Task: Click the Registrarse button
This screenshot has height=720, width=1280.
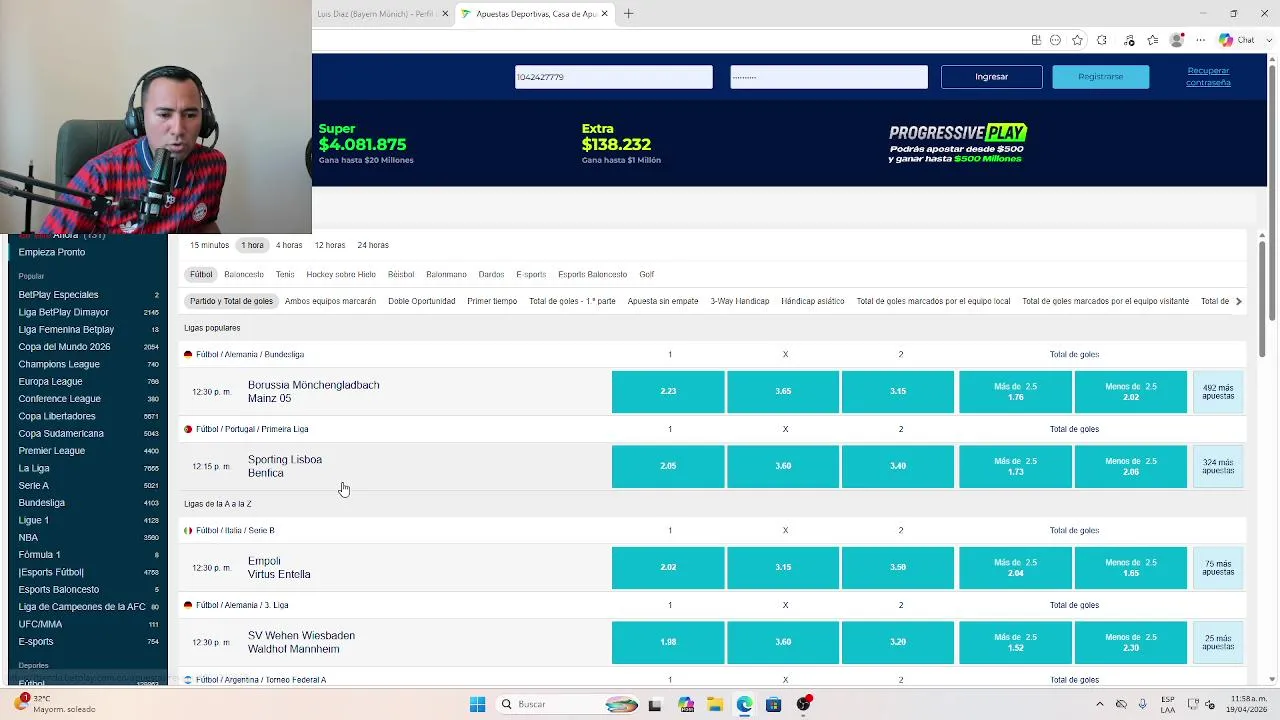Action: click(x=1100, y=77)
